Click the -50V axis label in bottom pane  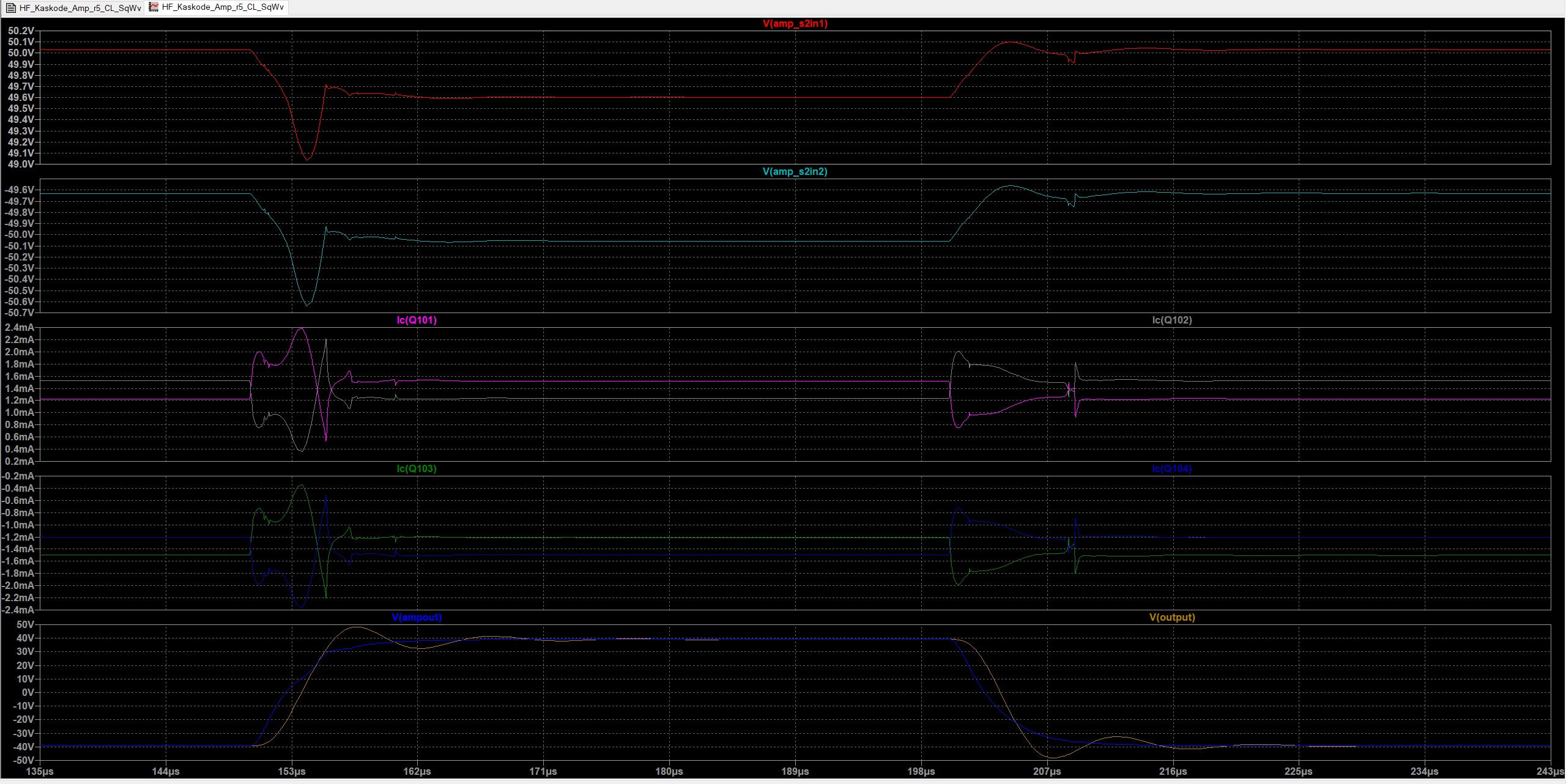click(x=23, y=760)
